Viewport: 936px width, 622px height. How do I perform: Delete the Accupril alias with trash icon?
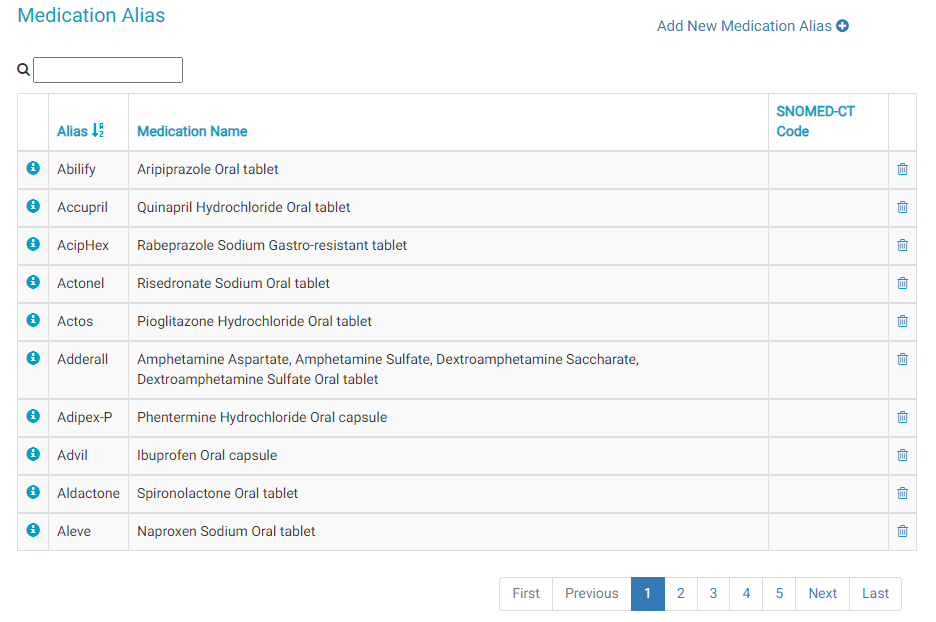tap(902, 207)
